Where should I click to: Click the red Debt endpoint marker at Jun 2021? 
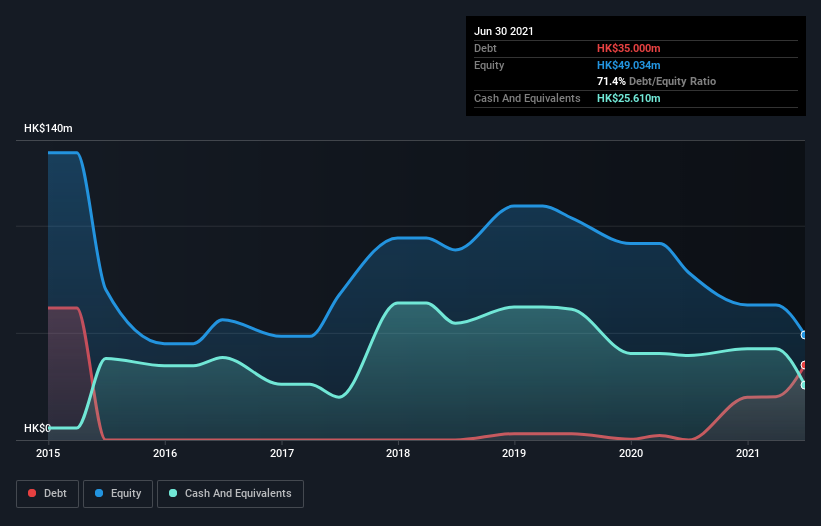tap(804, 365)
